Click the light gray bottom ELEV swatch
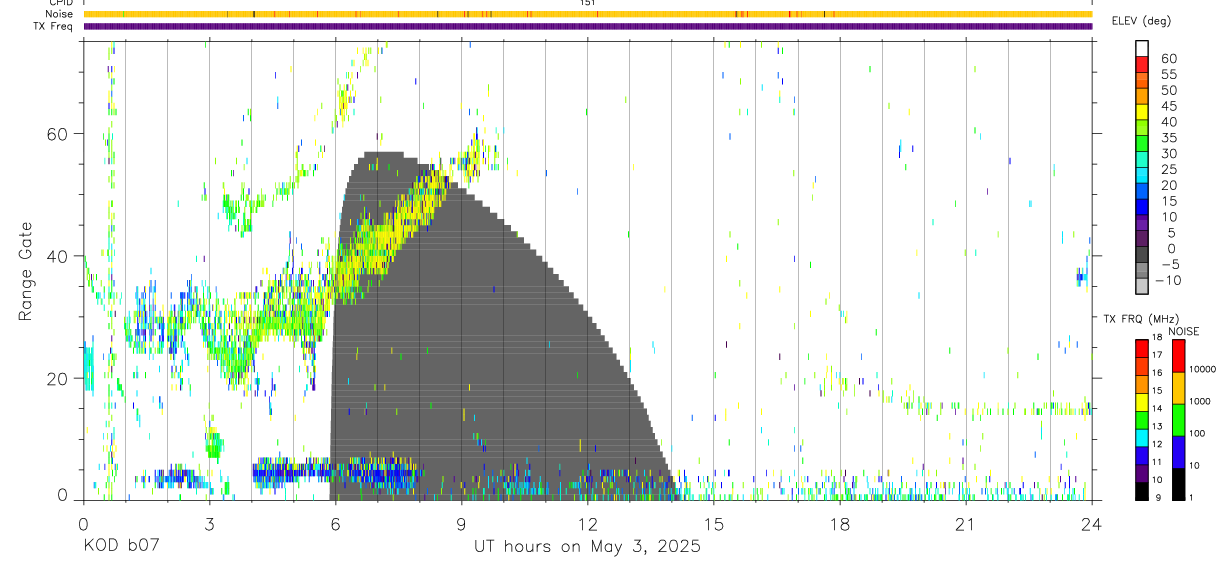The width and height of the screenshot is (1228, 567). (x=1142, y=286)
